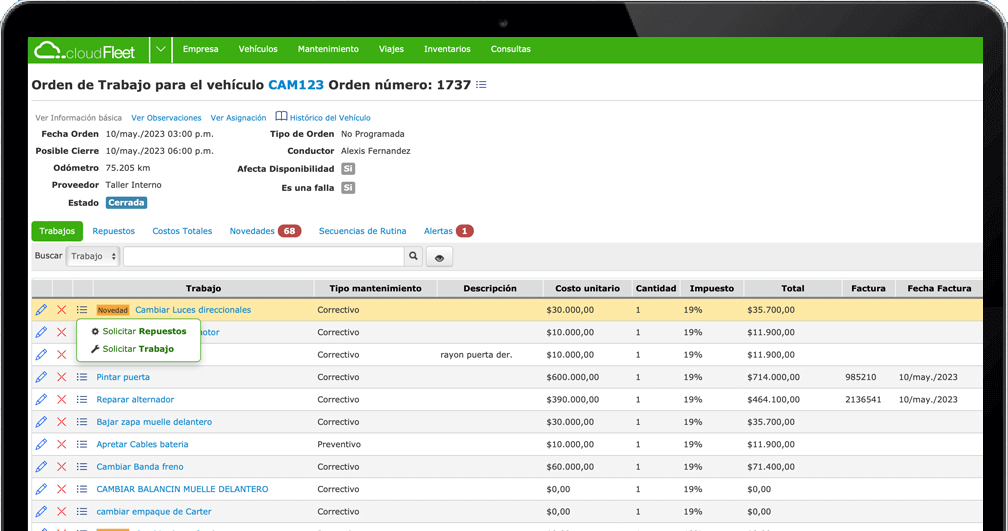Image resolution: width=1008 pixels, height=531 pixels.
Task: Click the cloudFleet logo
Action: click(85, 50)
